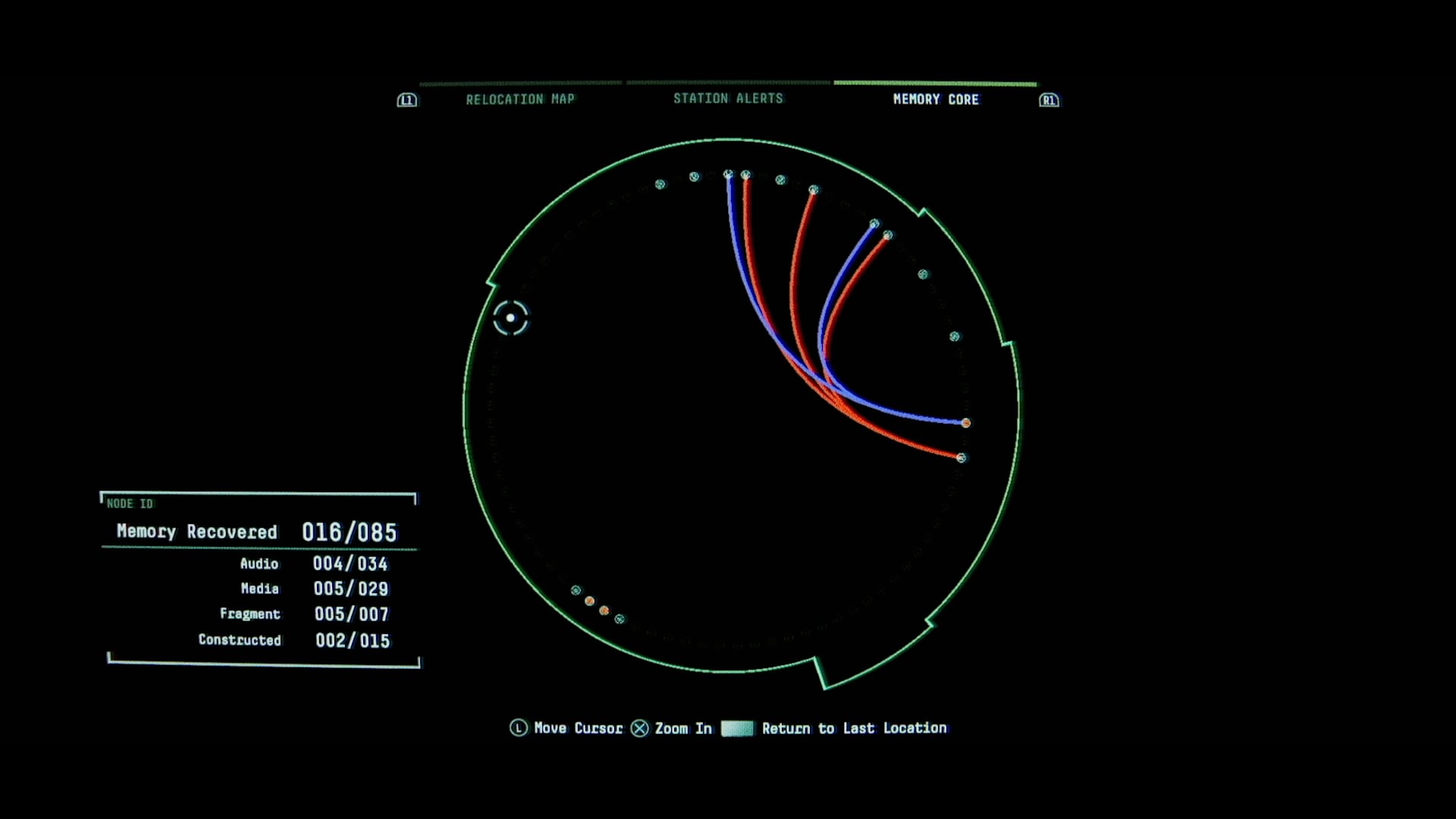Click the circular crosshair cursor reticle
The width and height of the screenshot is (1456, 819).
point(510,318)
